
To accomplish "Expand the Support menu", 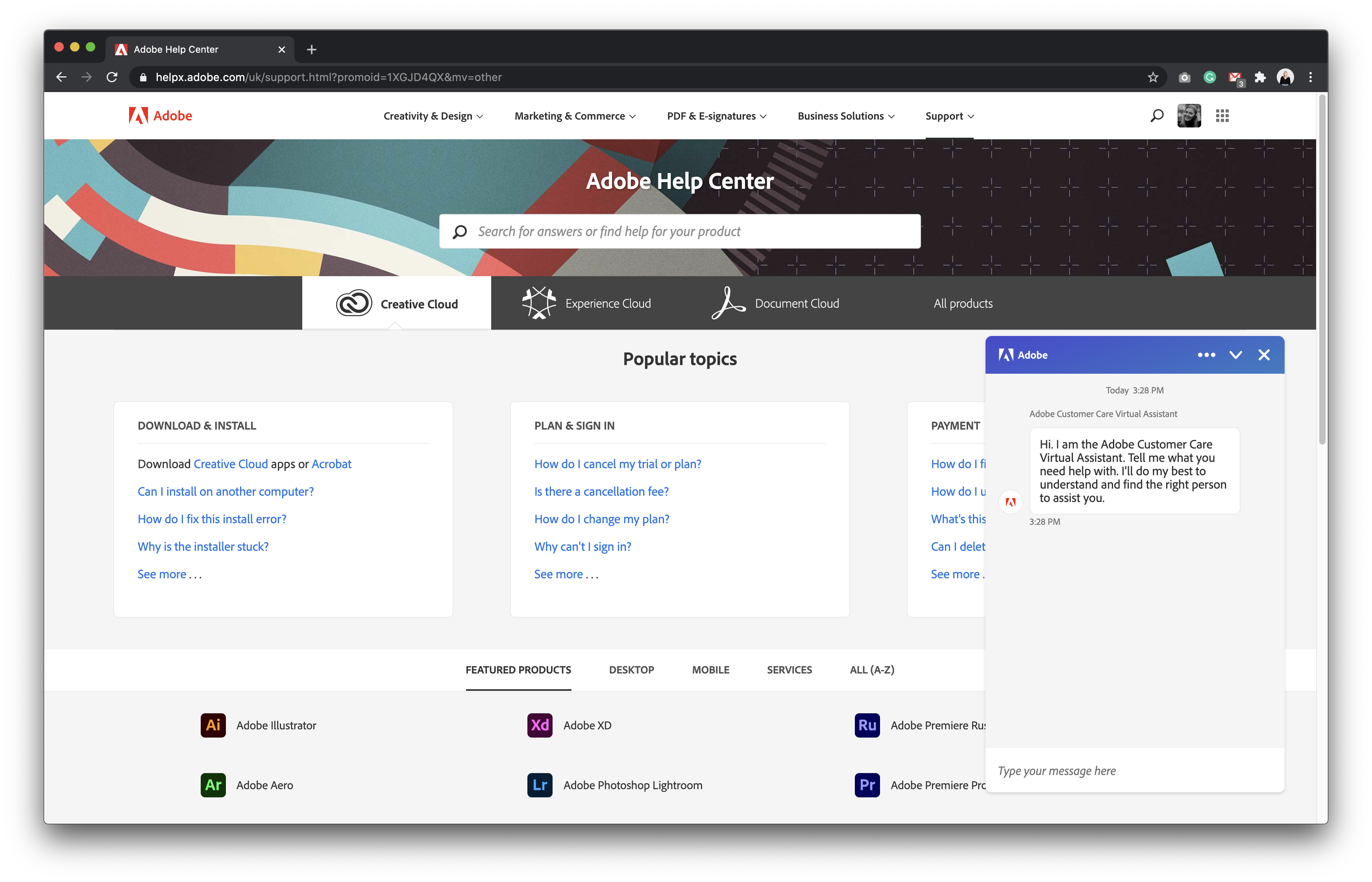I will pos(950,116).
